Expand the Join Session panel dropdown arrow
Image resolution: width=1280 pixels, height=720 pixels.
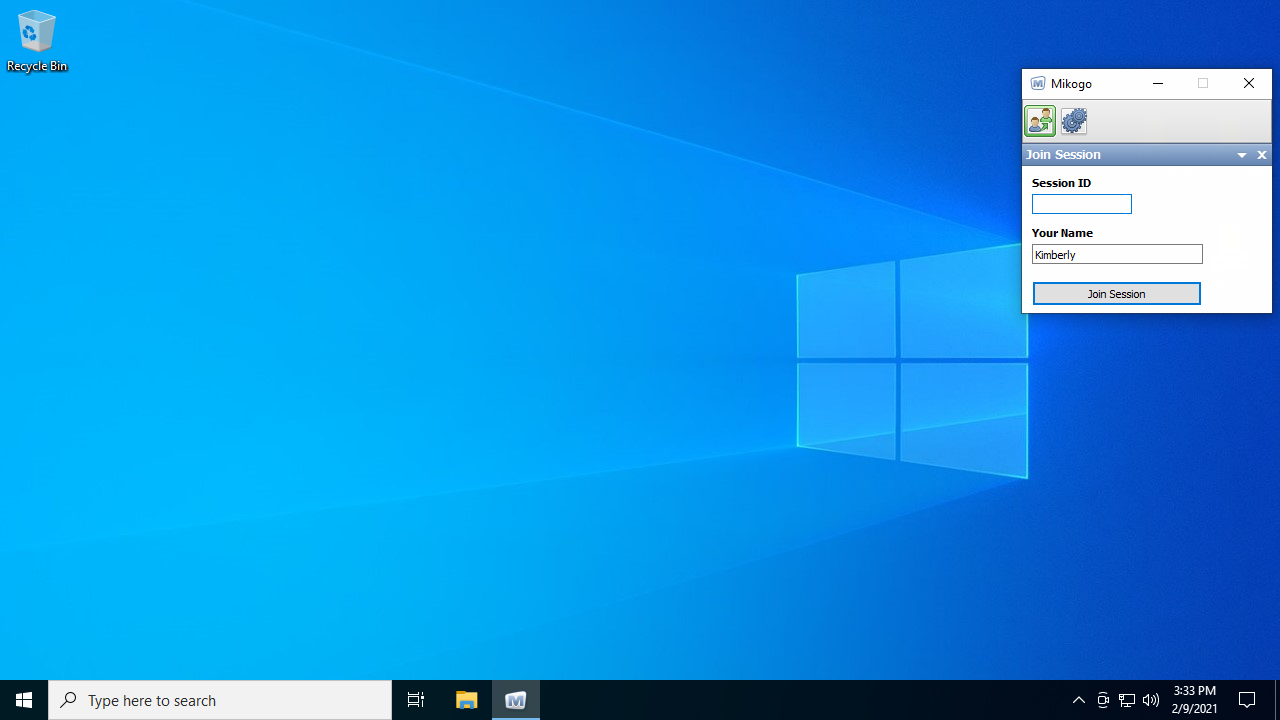[x=1242, y=155]
